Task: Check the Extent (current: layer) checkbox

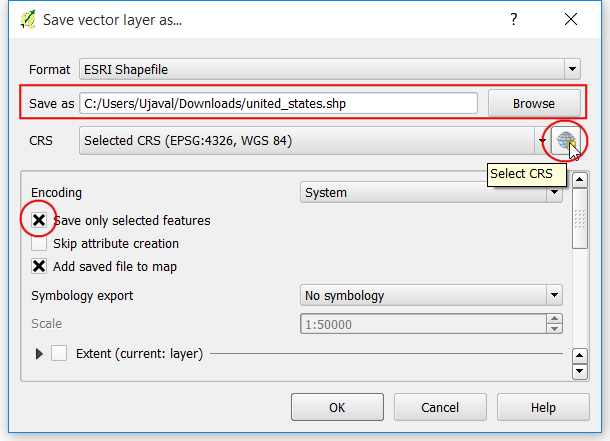Action: (59, 354)
